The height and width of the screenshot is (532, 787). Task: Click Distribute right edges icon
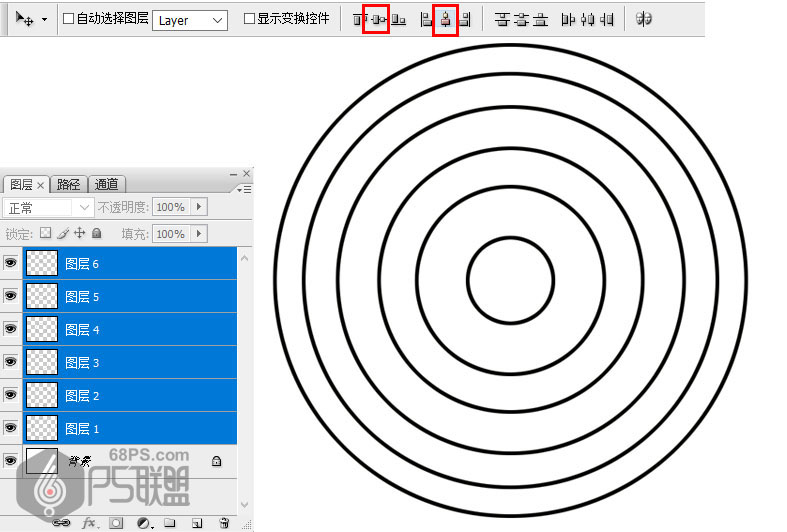pyautogui.click(x=606, y=20)
